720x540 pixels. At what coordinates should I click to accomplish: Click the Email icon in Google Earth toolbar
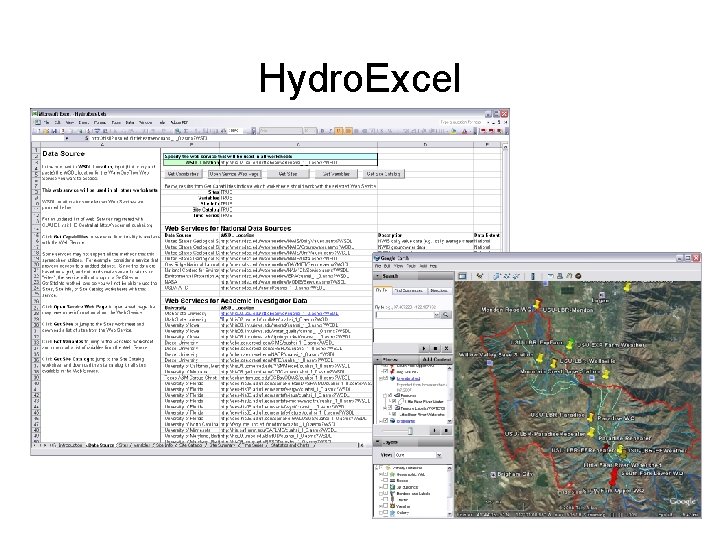click(551, 276)
